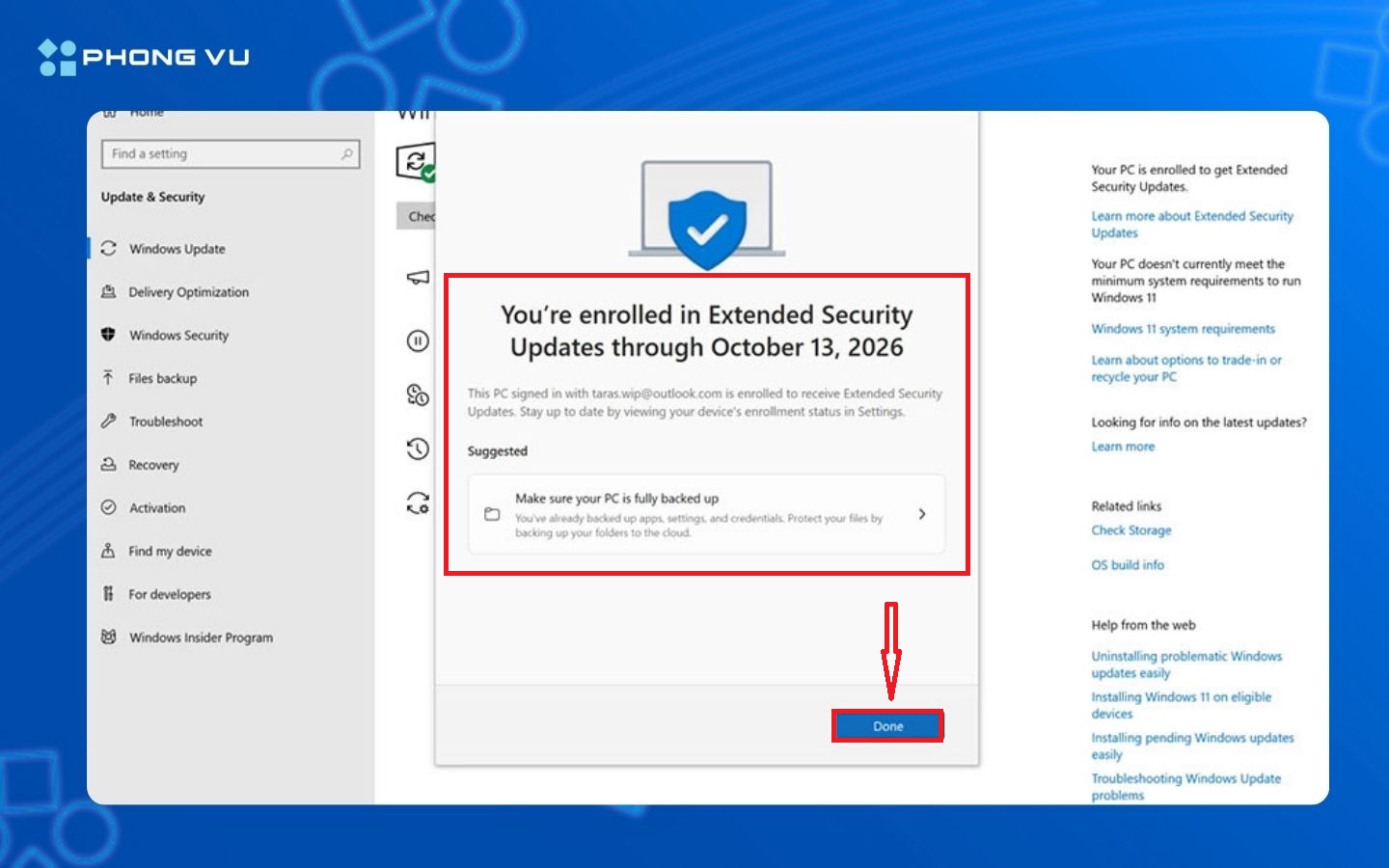Click the search magnifier icon

tap(347, 154)
